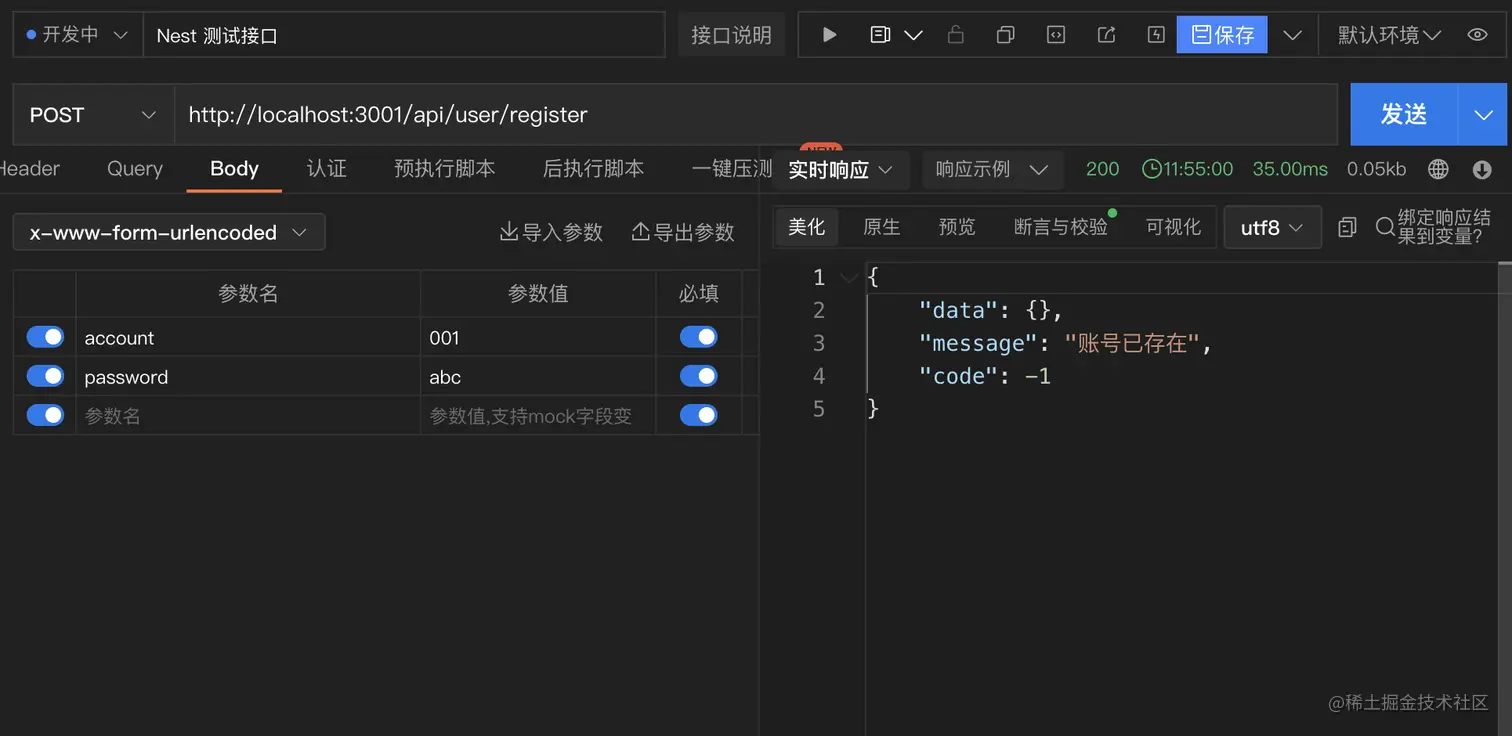The width and height of the screenshot is (1512, 736).
Task: Click the 发送 send button
Action: (1403, 115)
